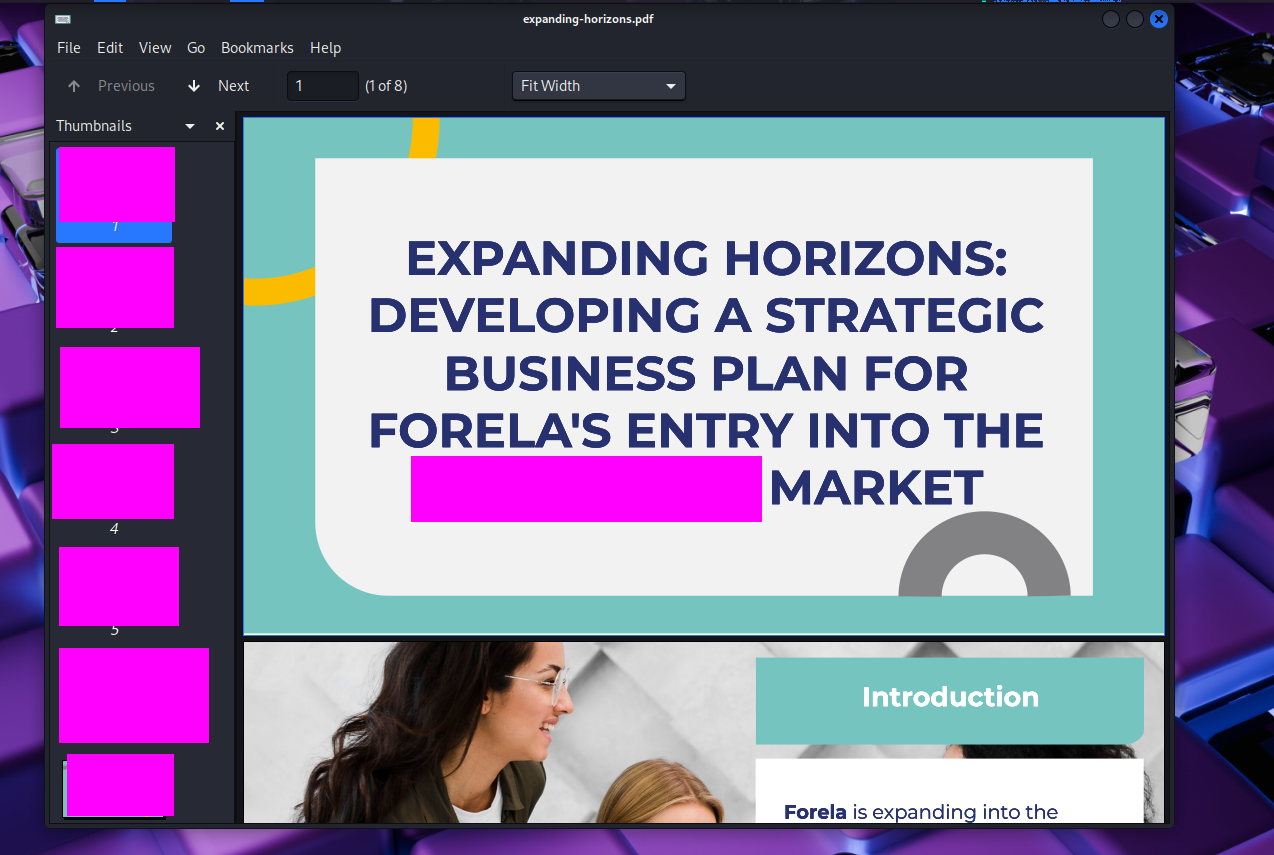The width and height of the screenshot is (1274, 855).
Task: Minimize the expanding-horizons.pdf window
Action: tap(1111, 19)
